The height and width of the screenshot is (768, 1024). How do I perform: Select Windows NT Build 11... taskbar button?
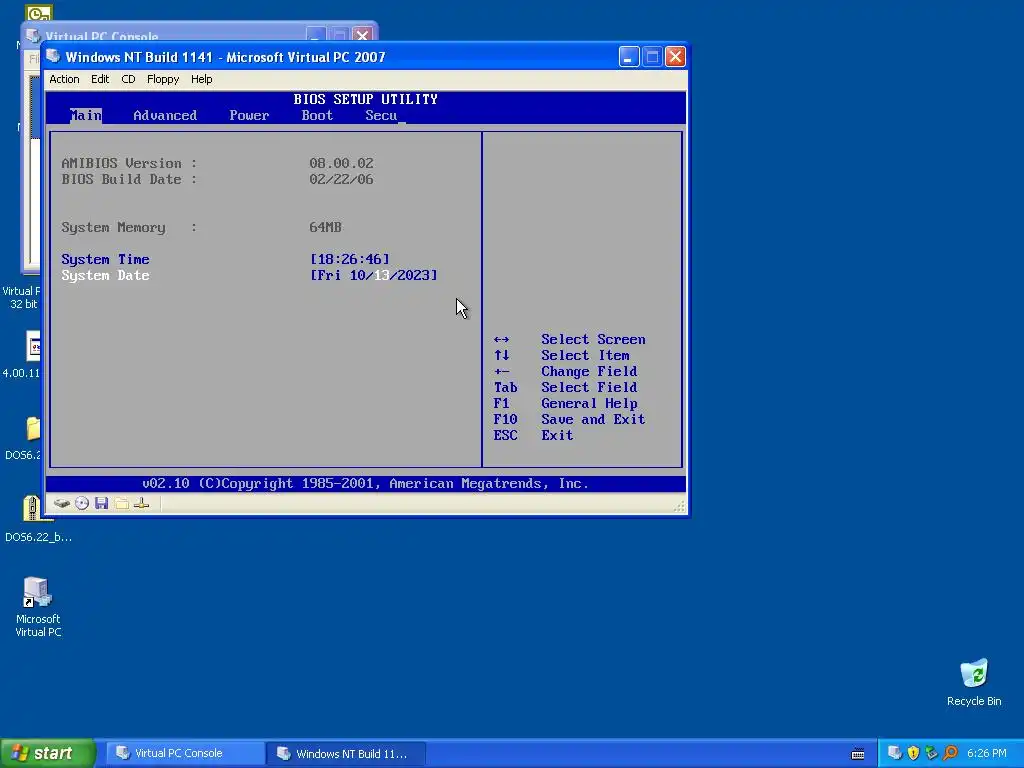(346, 754)
